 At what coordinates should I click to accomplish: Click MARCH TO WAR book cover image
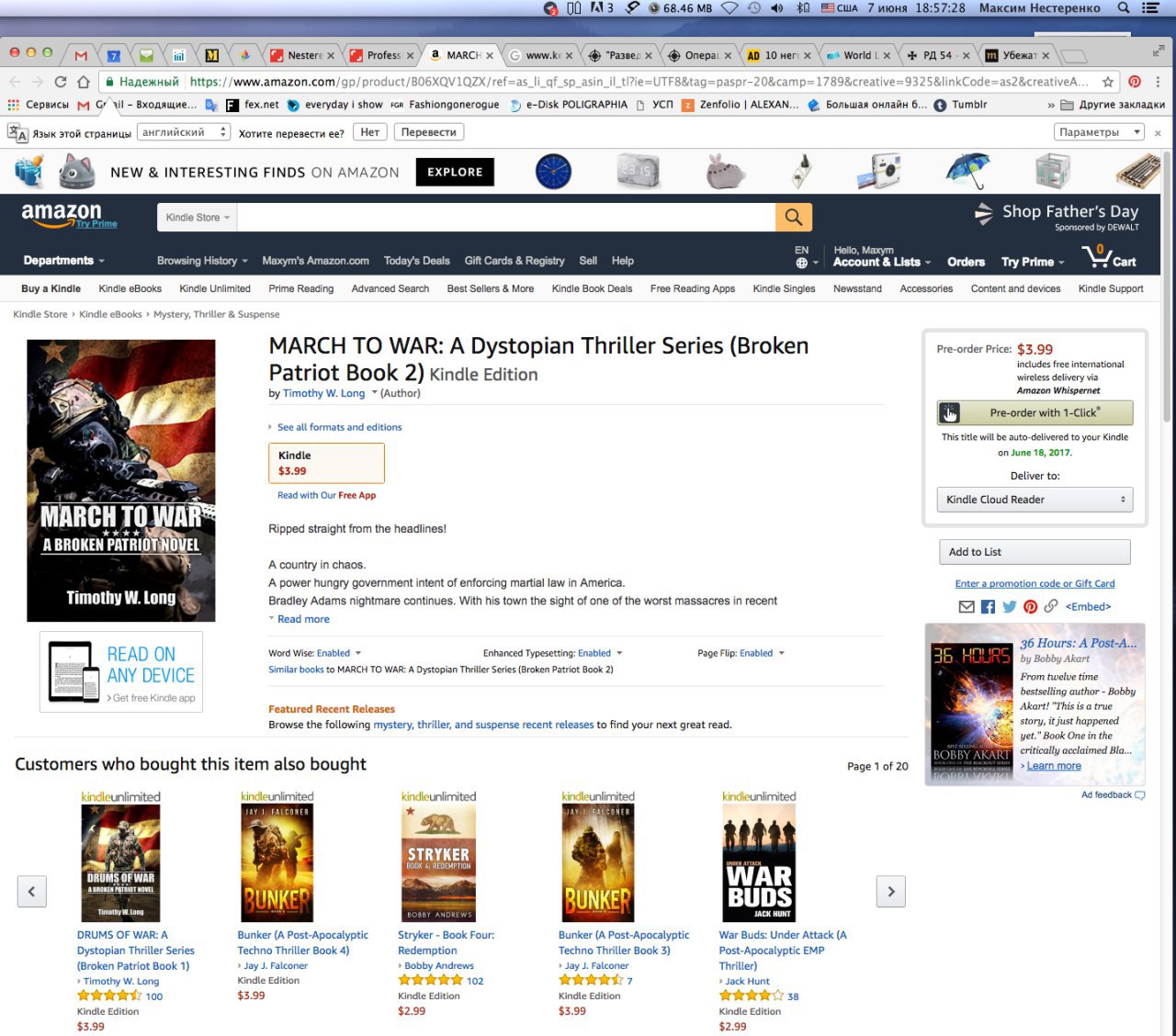[121, 480]
